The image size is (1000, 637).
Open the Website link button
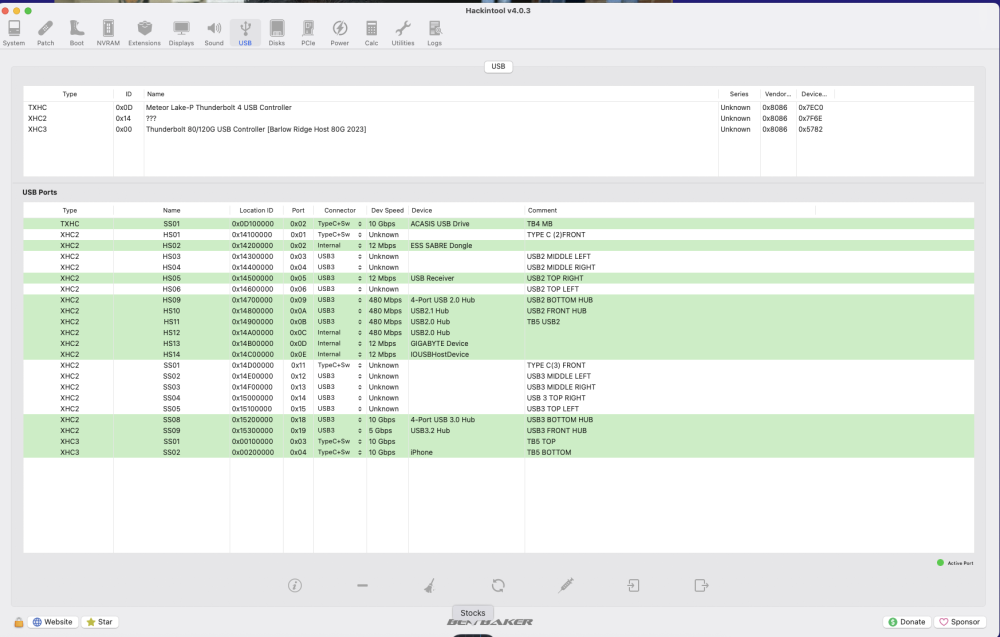click(52, 622)
